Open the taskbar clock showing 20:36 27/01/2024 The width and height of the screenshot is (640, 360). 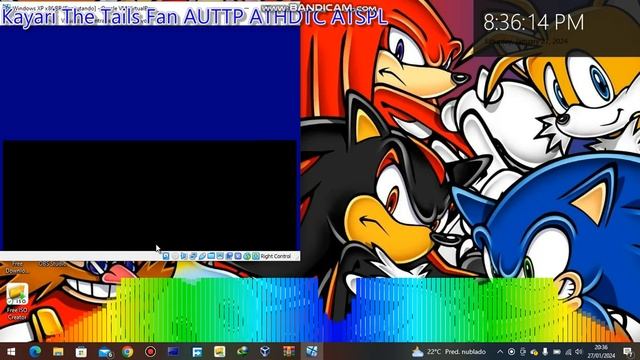(x=601, y=351)
